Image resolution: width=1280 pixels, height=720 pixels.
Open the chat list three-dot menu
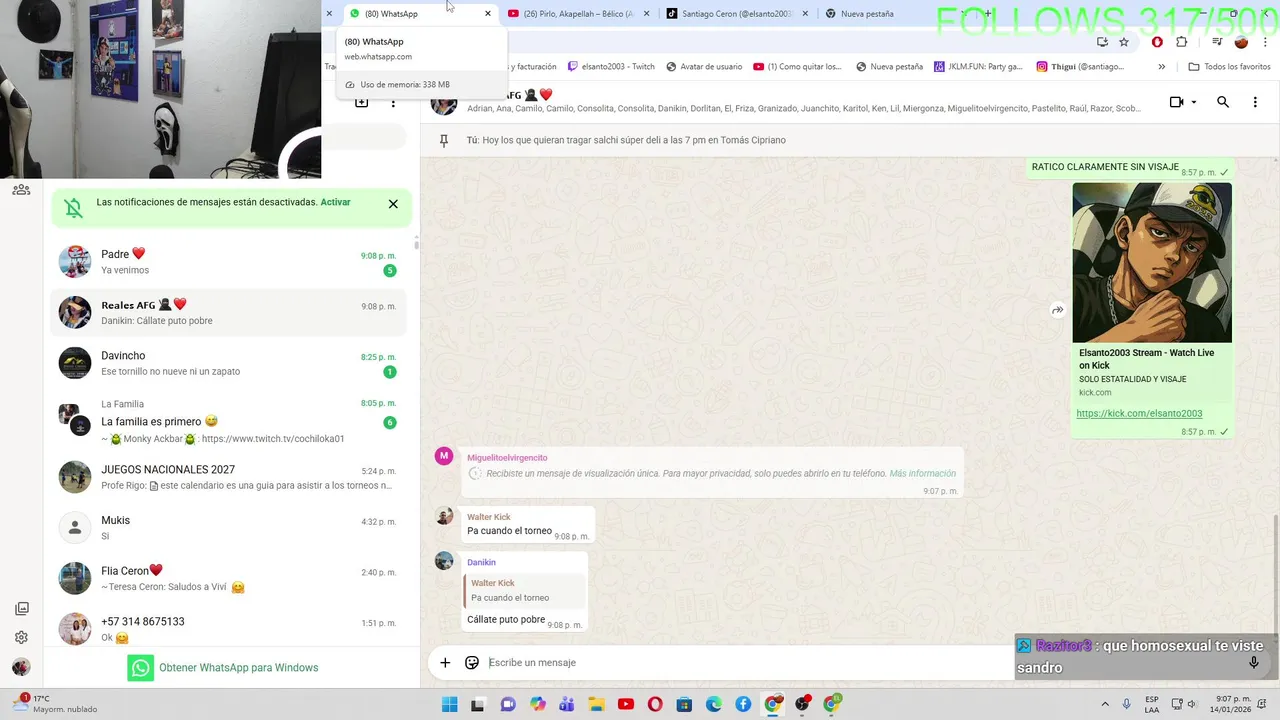393,102
